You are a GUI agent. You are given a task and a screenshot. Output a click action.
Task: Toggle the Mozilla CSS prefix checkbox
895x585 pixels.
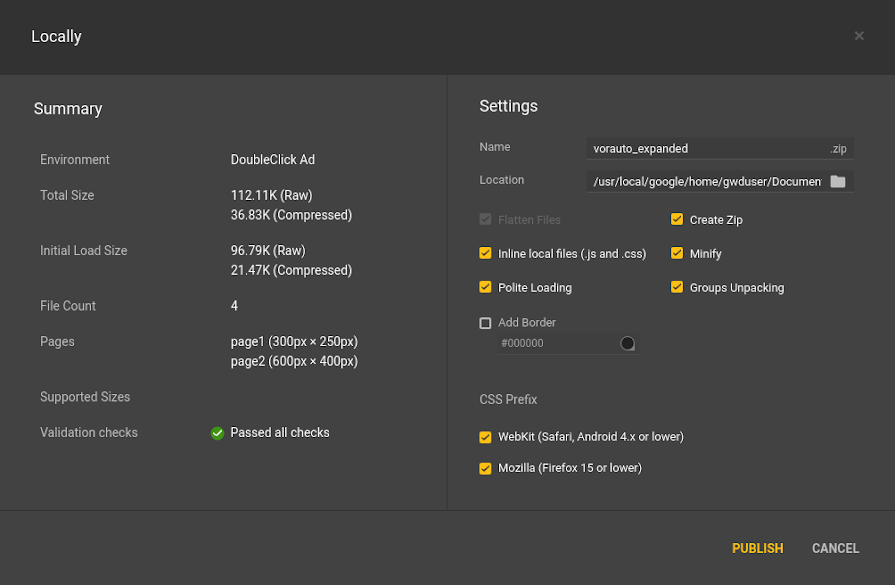(486, 468)
